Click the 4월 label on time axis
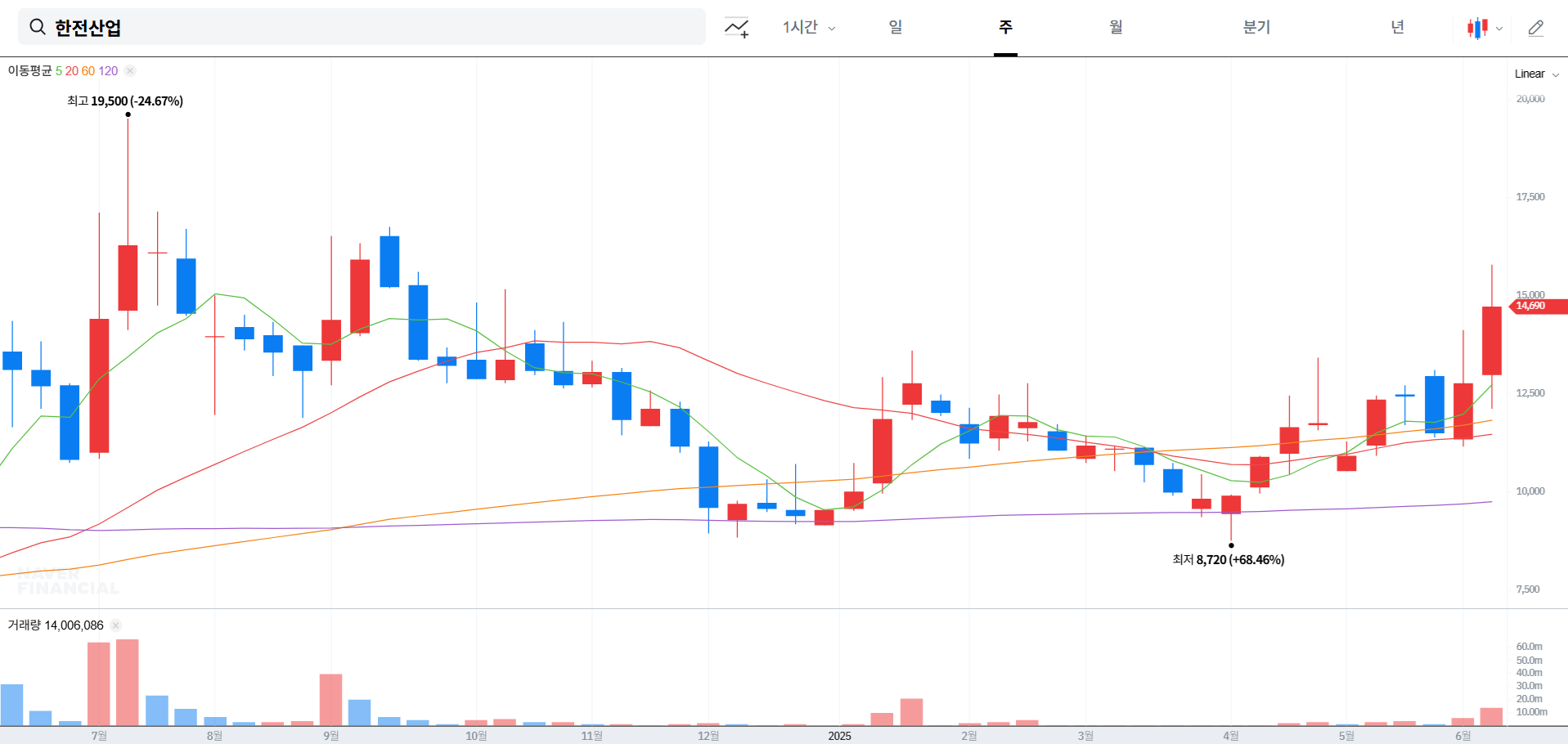Image resolution: width=1568 pixels, height=744 pixels. [1231, 736]
